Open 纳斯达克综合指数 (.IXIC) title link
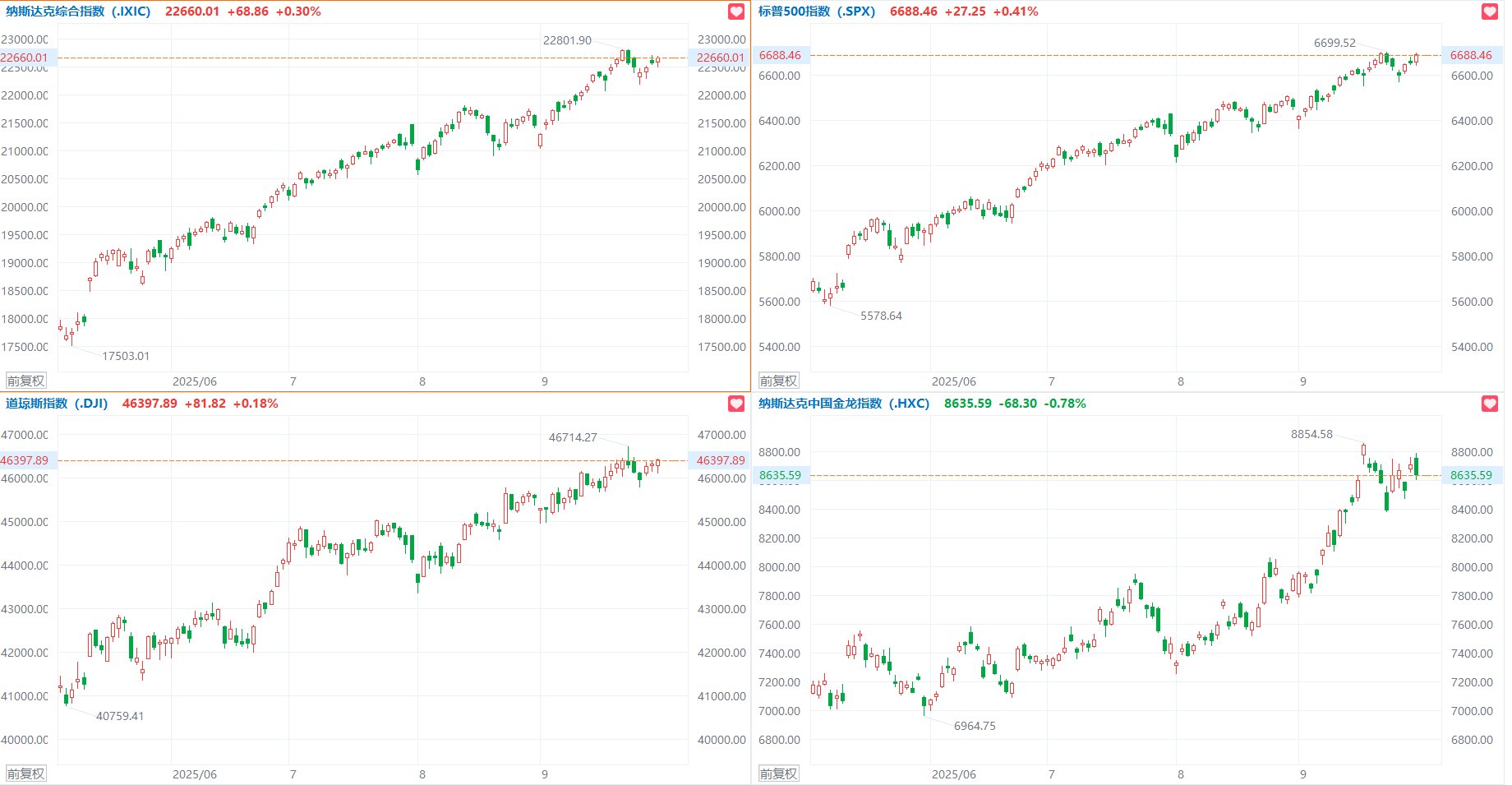 tap(79, 12)
